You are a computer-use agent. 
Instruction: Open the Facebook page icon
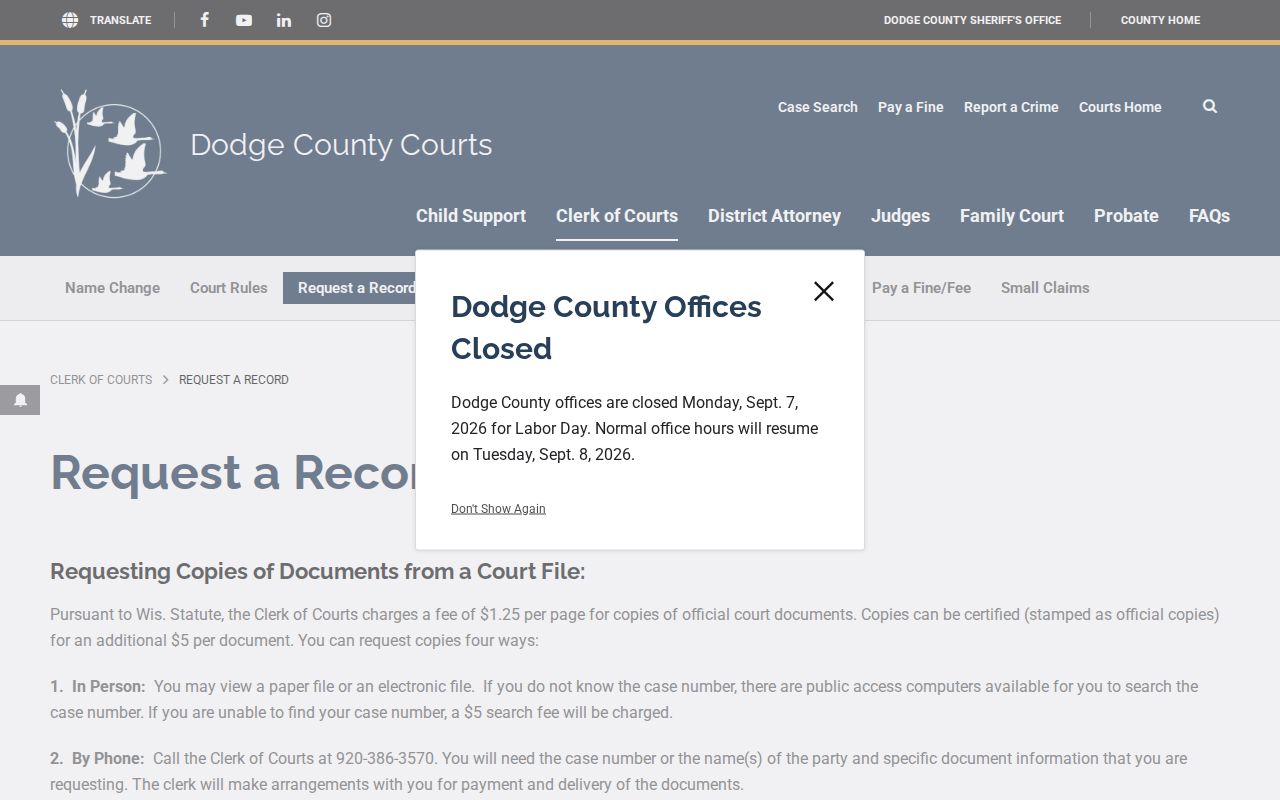pyautogui.click(x=204, y=20)
